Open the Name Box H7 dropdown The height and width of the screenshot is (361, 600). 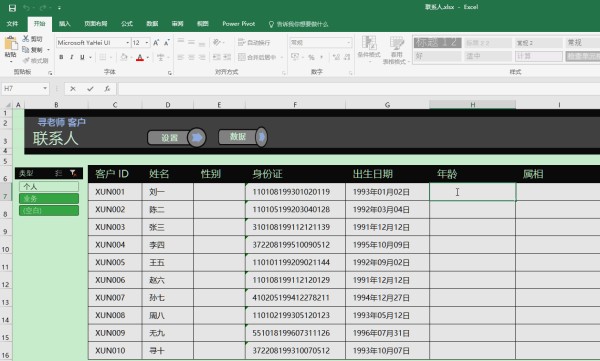45,89
